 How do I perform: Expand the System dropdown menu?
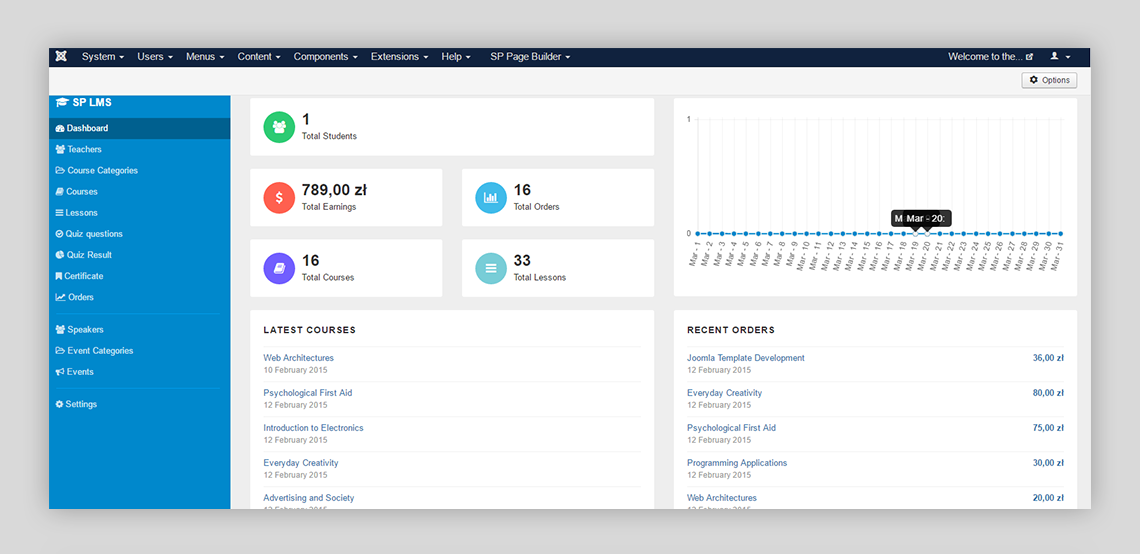pyautogui.click(x=103, y=57)
